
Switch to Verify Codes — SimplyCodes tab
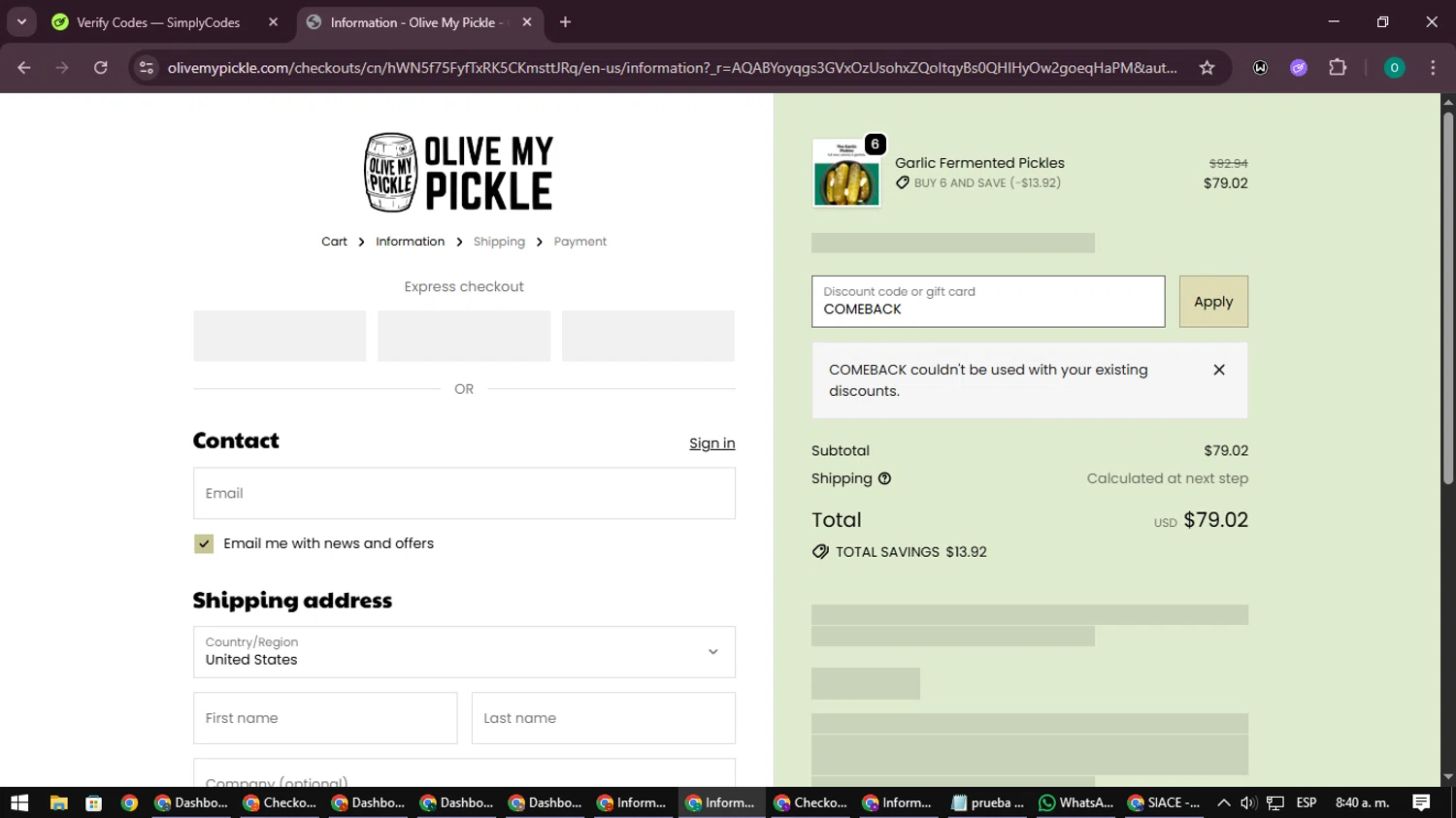[x=158, y=22]
